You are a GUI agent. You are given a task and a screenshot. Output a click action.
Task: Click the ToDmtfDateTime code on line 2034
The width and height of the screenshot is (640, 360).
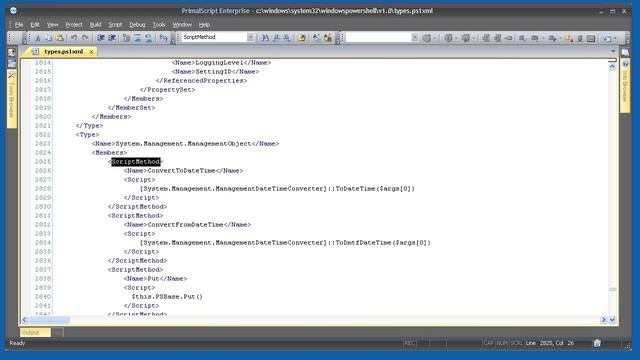(383, 242)
